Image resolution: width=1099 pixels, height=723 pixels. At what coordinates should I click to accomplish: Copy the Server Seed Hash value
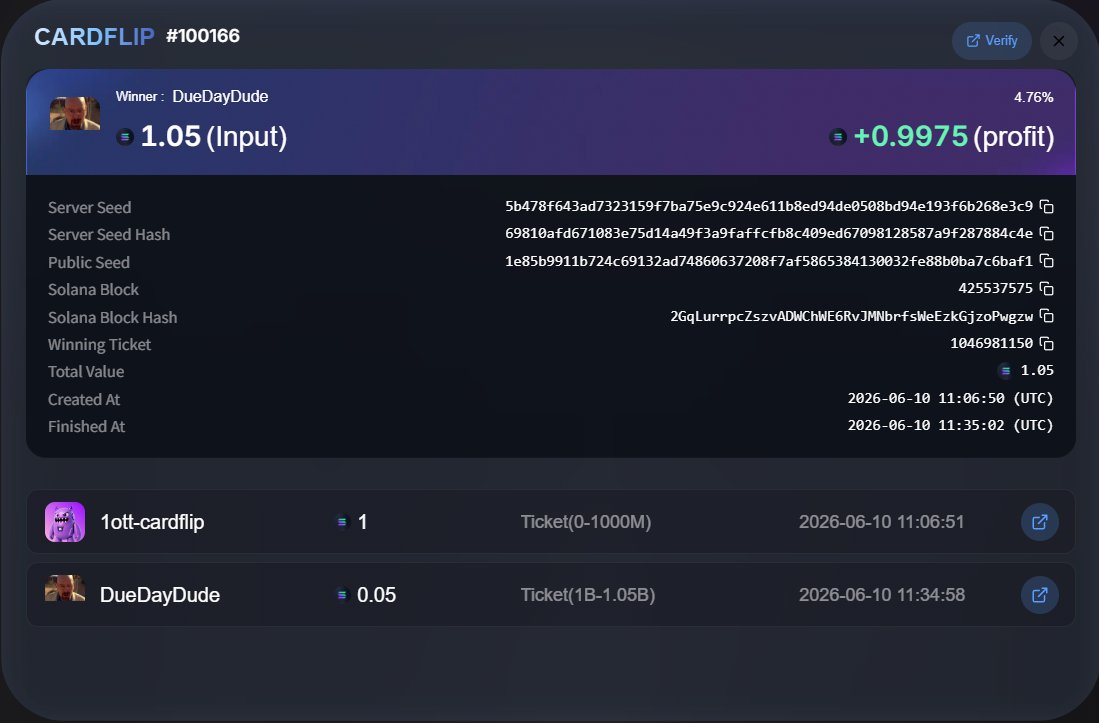pyautogui.click(x=1046, y=233)
